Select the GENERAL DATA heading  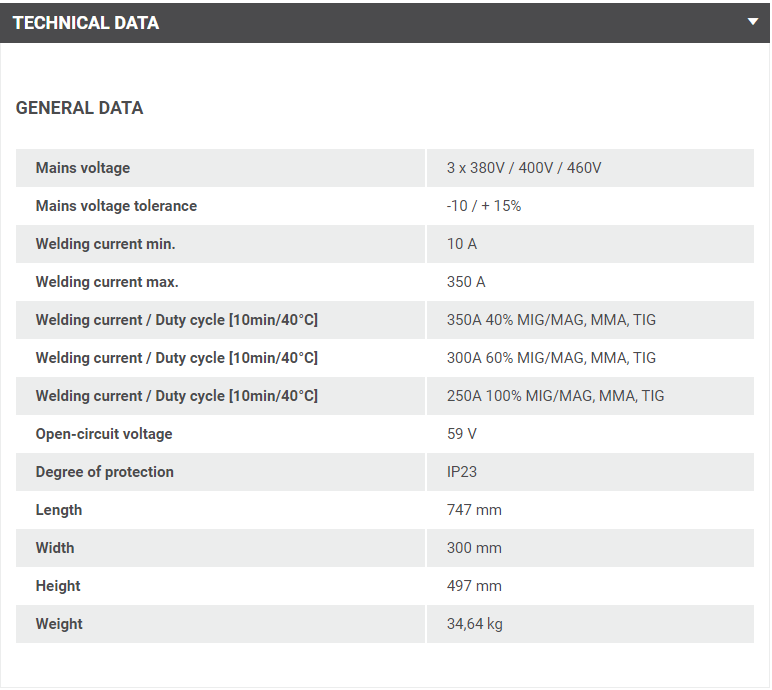tap(79, 108)
